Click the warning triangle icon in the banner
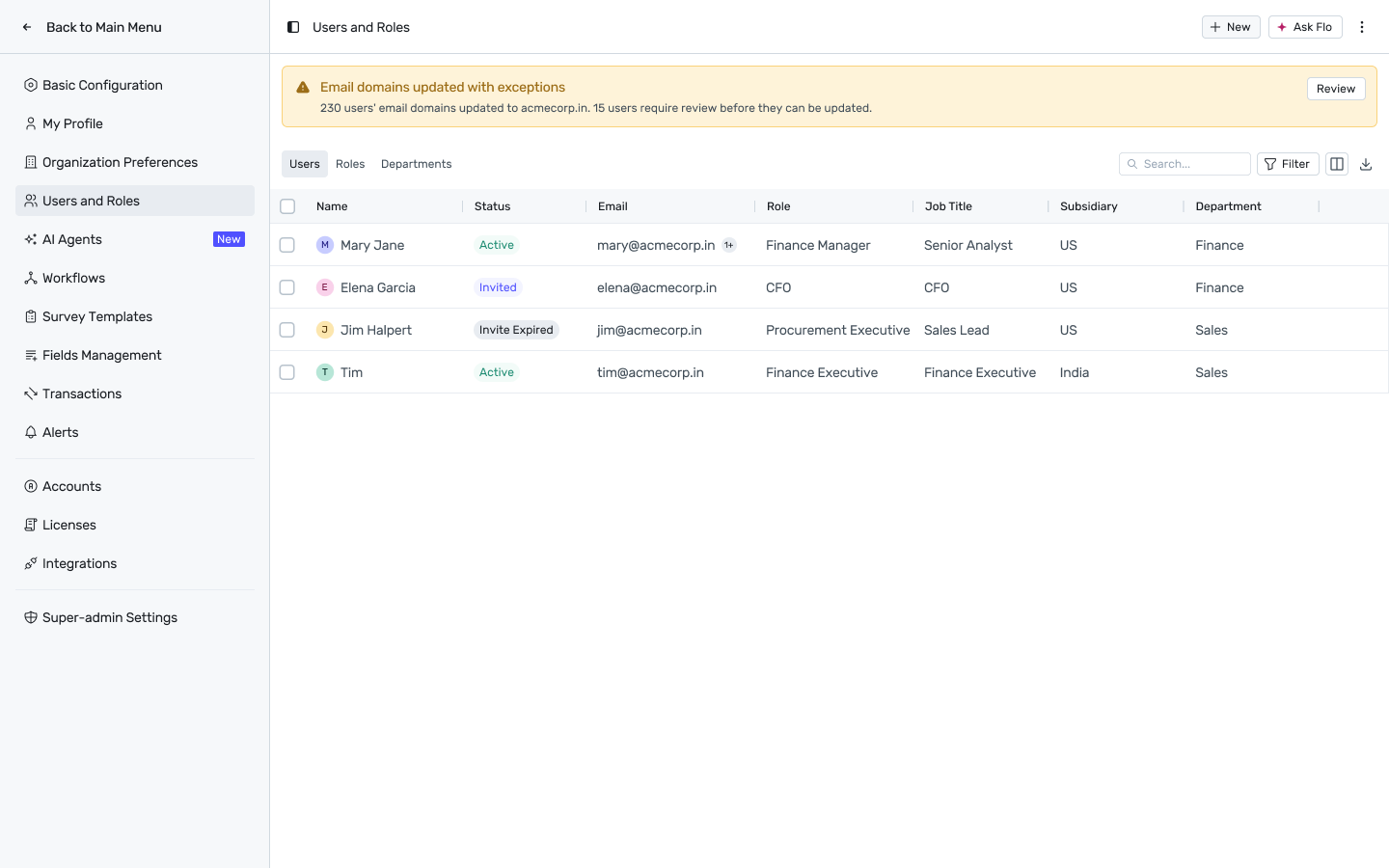 (x=303, y=87)
